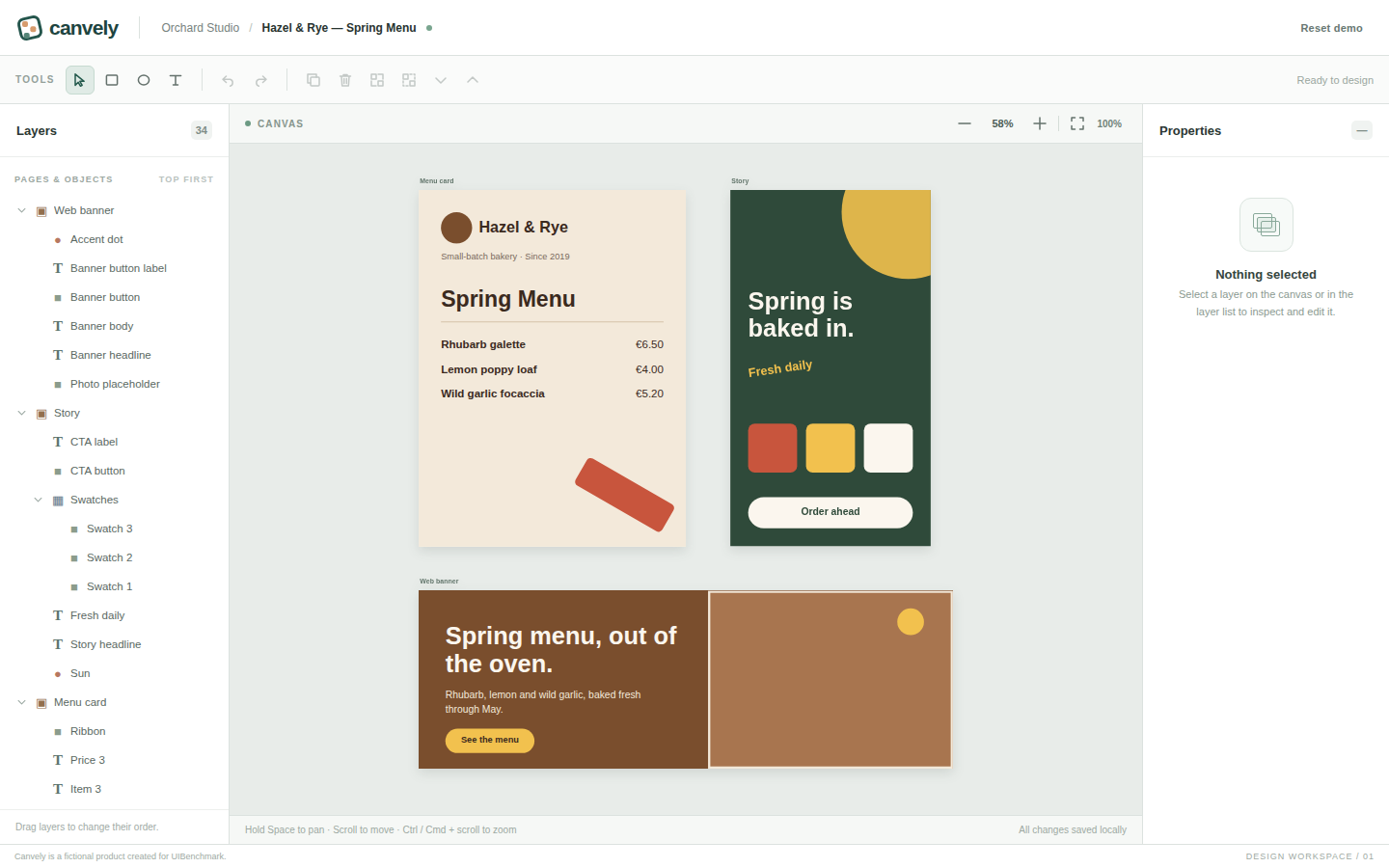Screen dimensions: 1389x868
Task: Zoom in with the plus icon
Action: pyautogui.click(x=1040, y=123)
